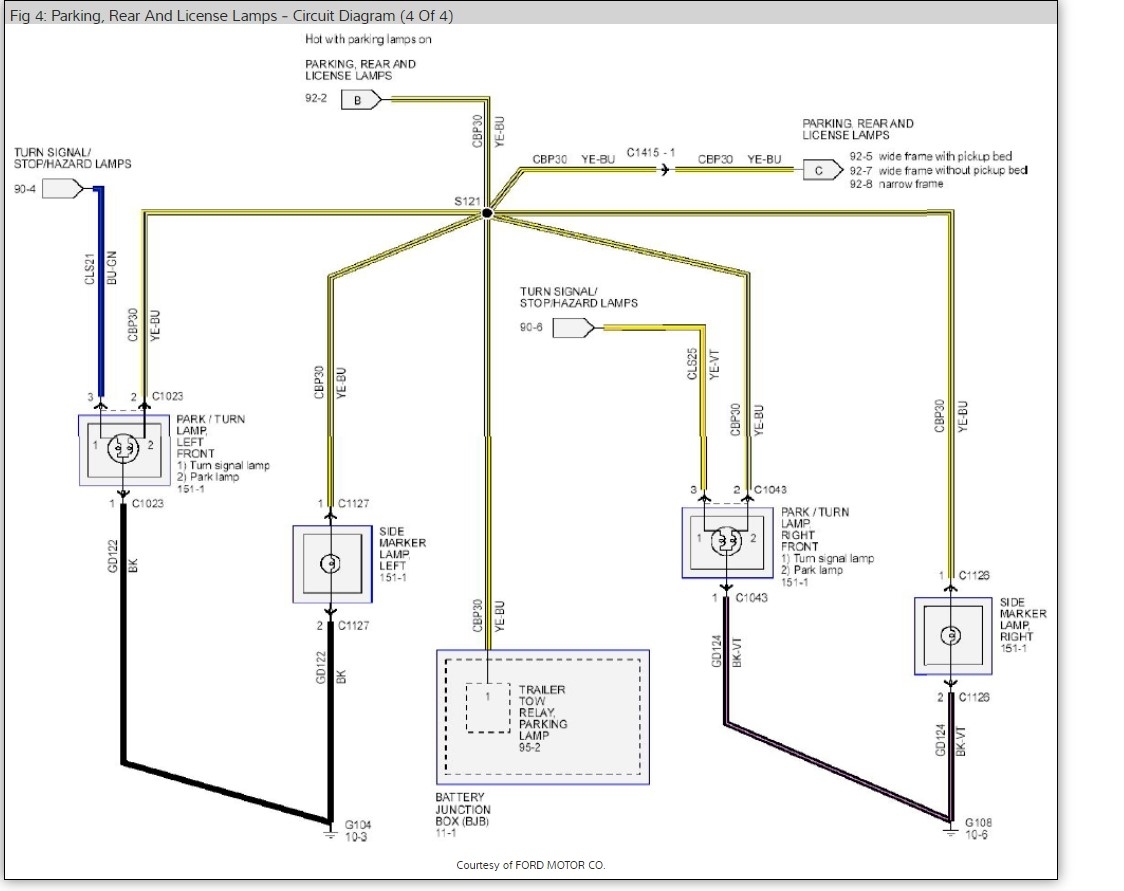This screenshot has width=1124, height=891.
Task: Click the right side marker lamp symbol
Action: tap(951, 635)
